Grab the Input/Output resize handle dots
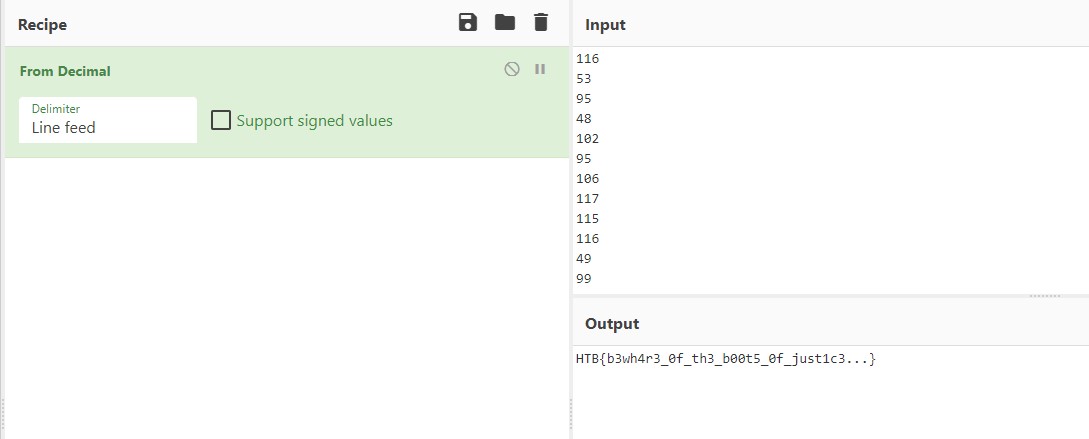1089x439 pixels. pyautogui.click(x=1044, y=296)
